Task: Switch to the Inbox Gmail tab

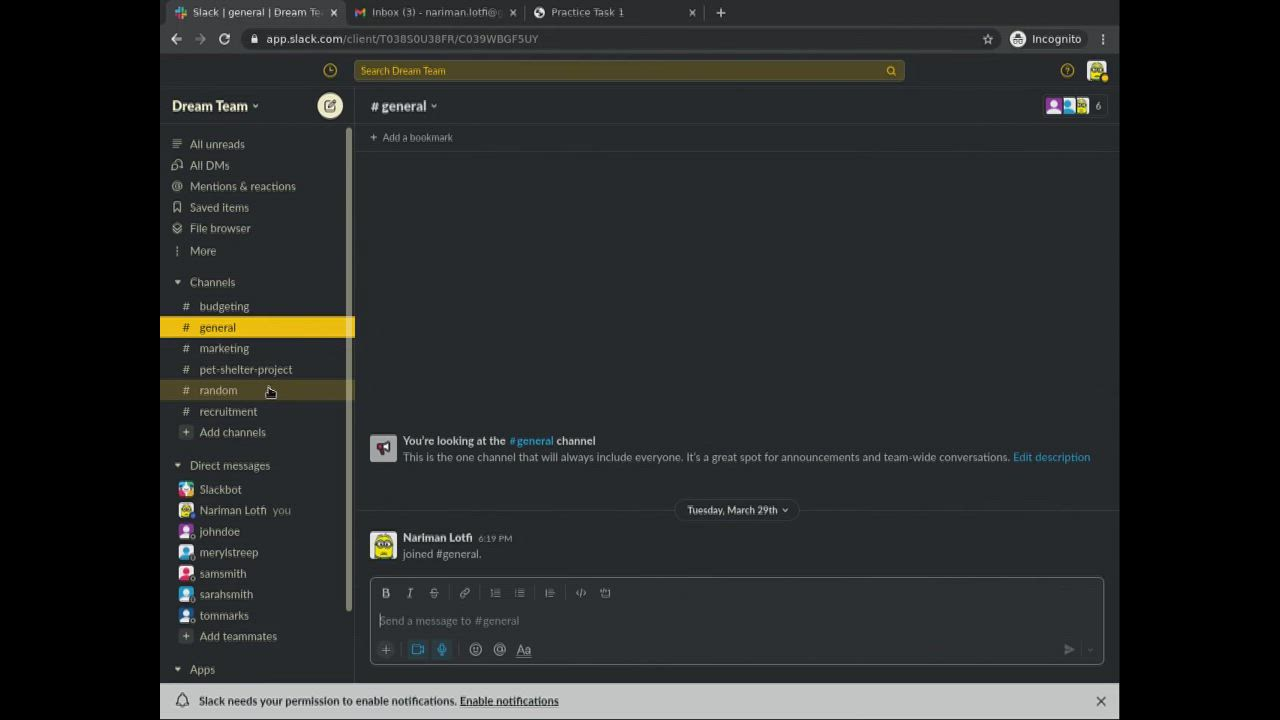Action: tap(436, 12)
